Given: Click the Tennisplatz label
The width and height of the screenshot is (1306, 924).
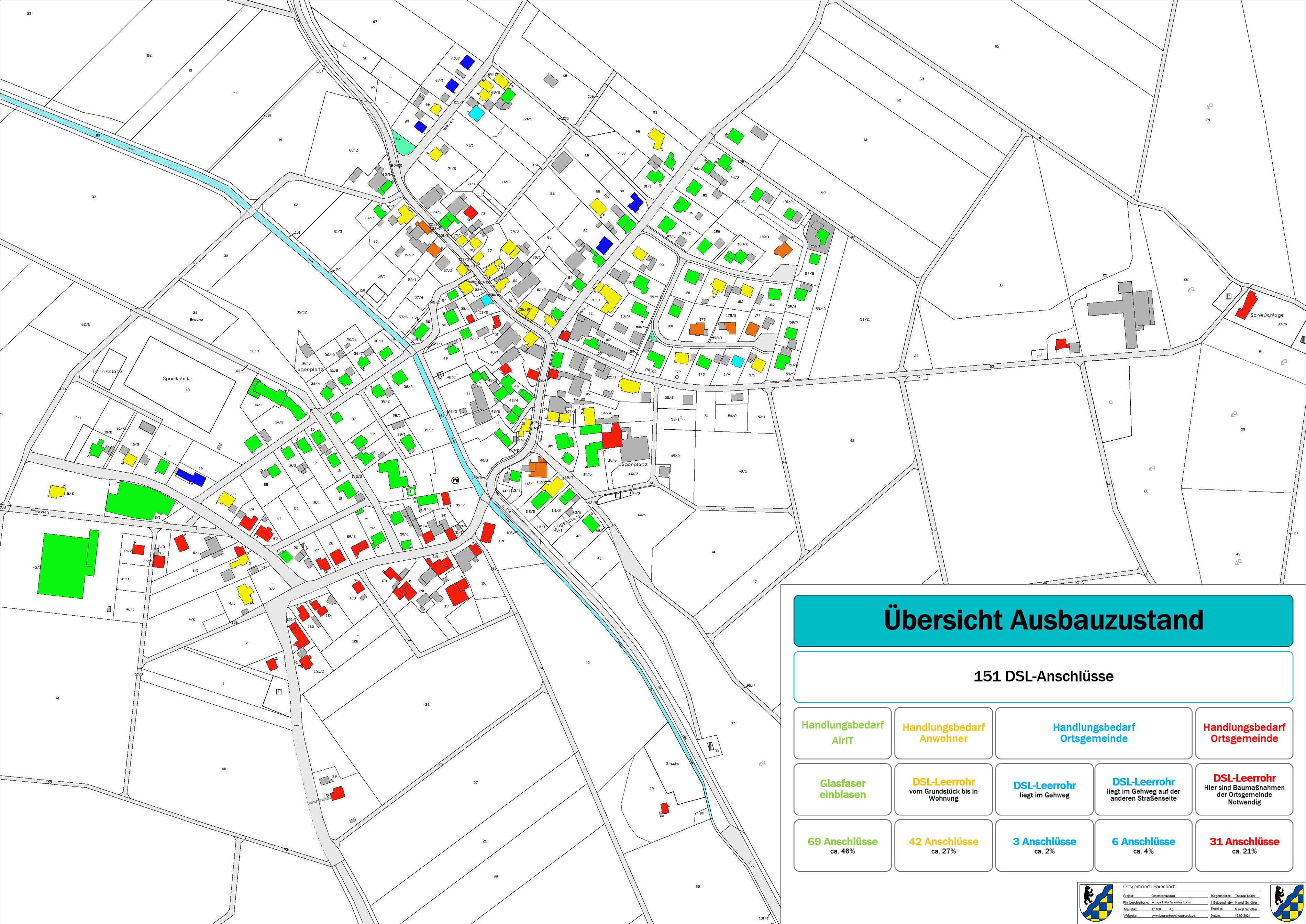Looking at the screenshot, I should 108,372.
